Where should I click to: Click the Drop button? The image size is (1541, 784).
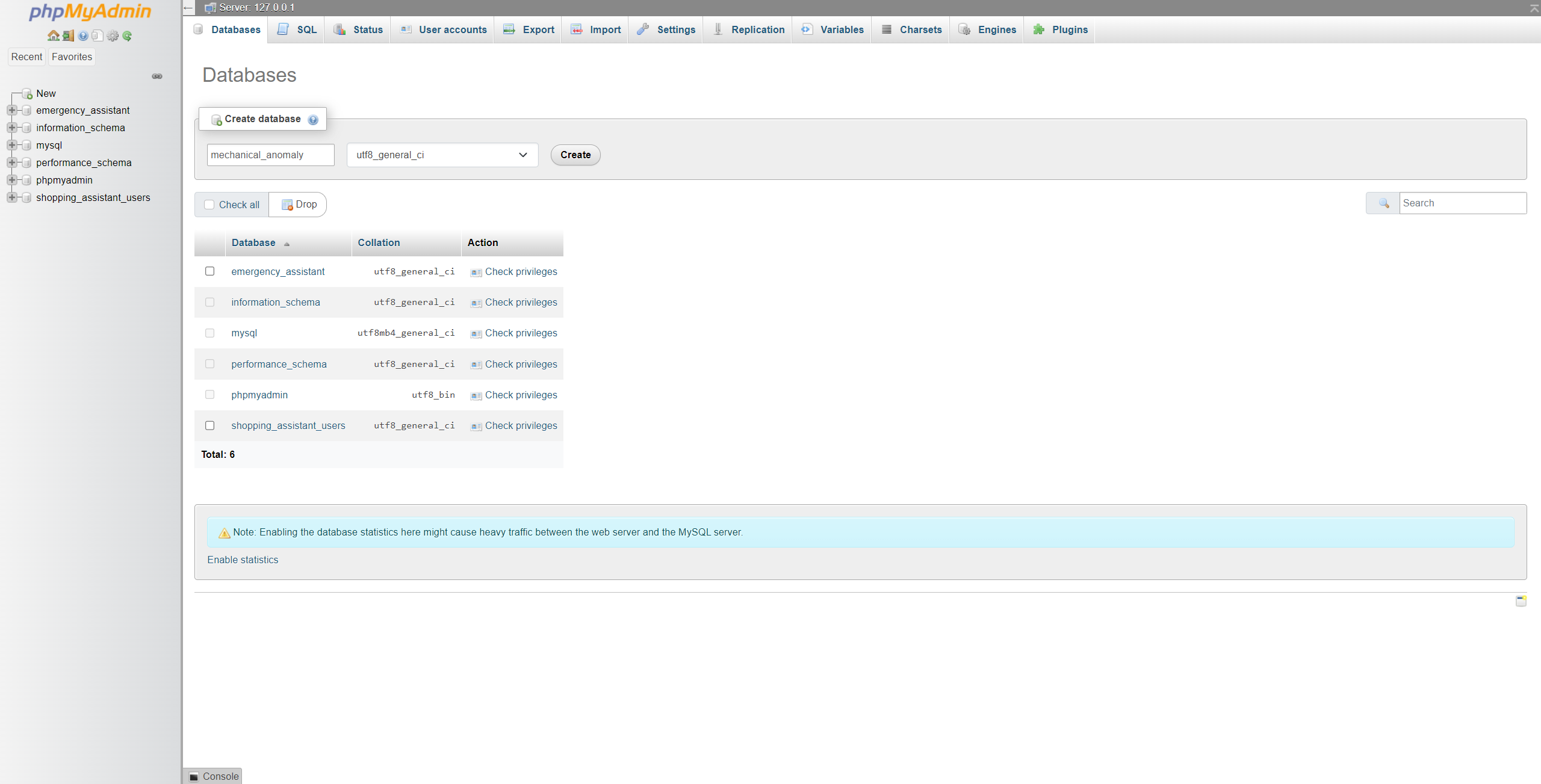click(x=299, y=205)
